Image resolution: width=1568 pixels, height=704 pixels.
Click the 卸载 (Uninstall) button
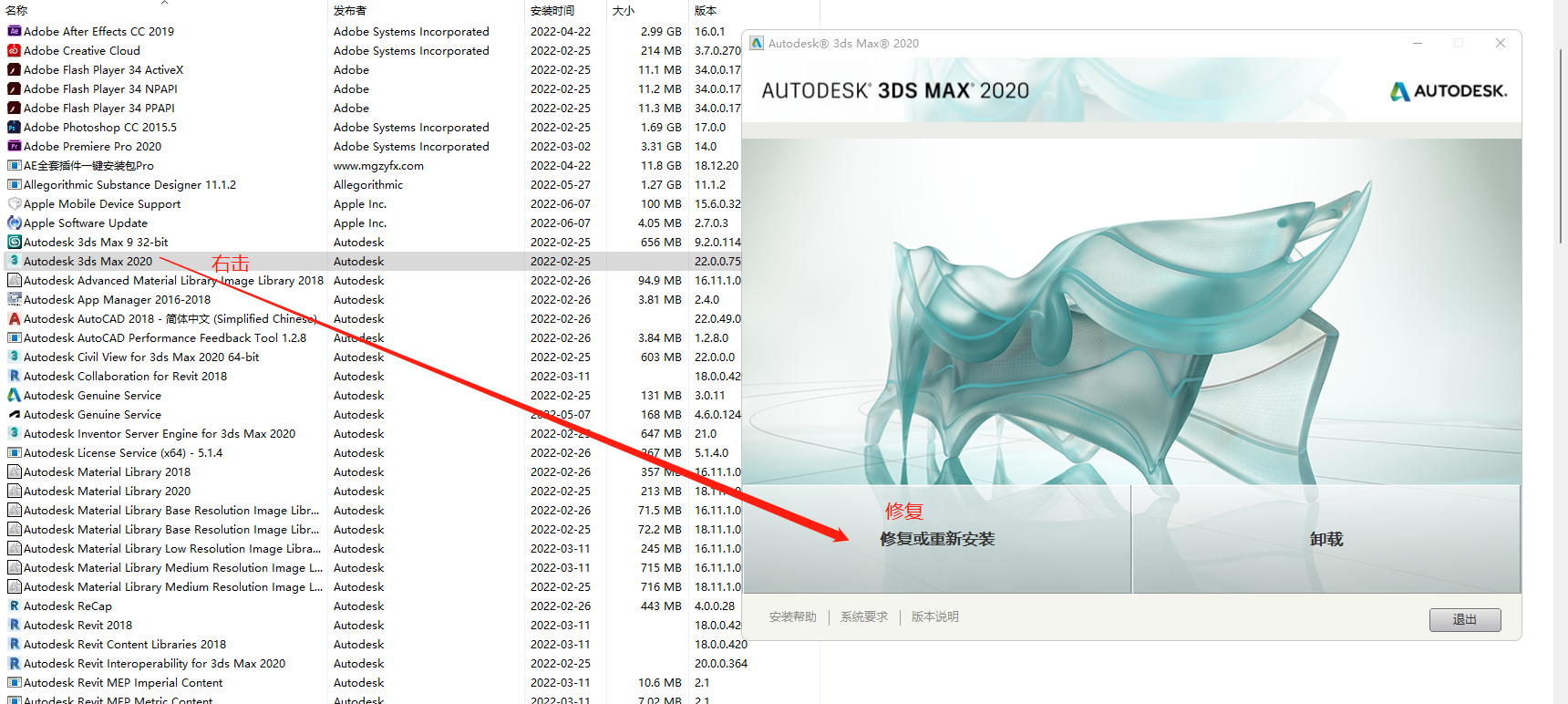(1326, 539)
